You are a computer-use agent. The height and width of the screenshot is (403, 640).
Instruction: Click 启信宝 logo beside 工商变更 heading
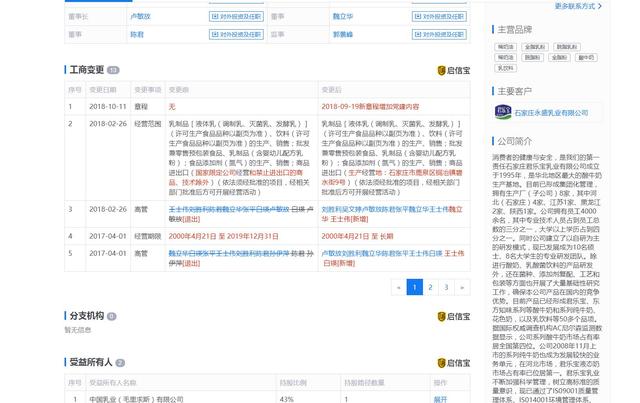pos(453,70)
